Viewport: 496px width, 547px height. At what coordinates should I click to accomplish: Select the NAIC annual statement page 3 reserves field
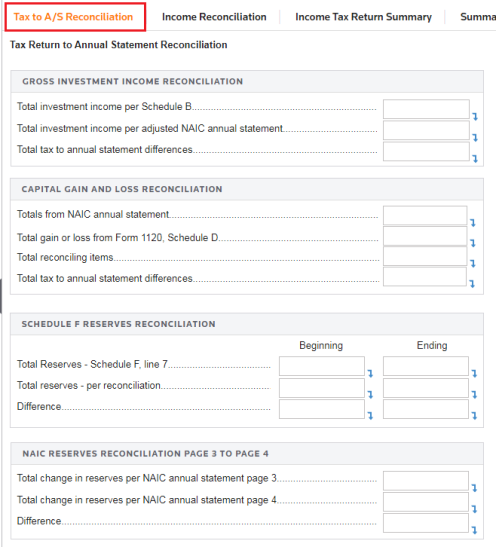click(426, 481)
